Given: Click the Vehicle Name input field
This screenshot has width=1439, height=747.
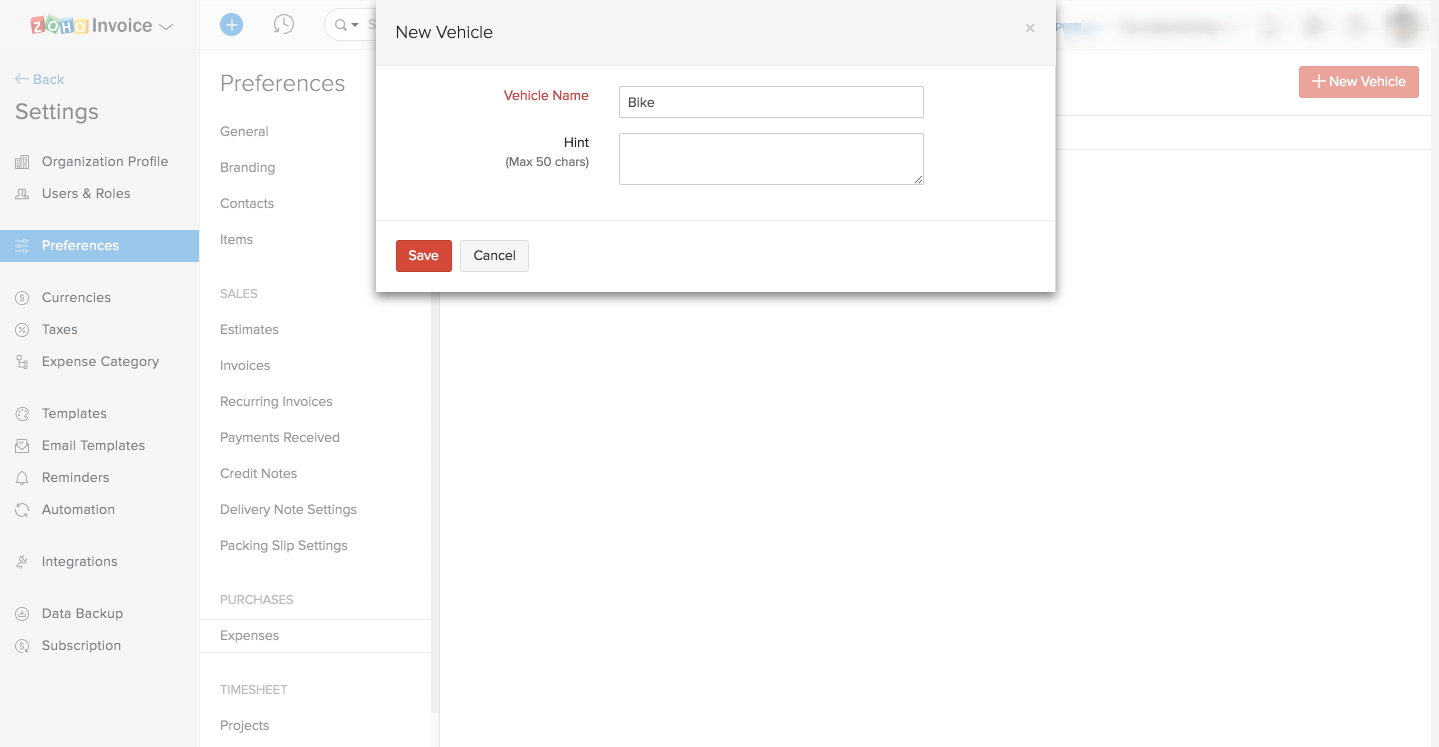Looking at the screenshot, I should pos(770,102).
